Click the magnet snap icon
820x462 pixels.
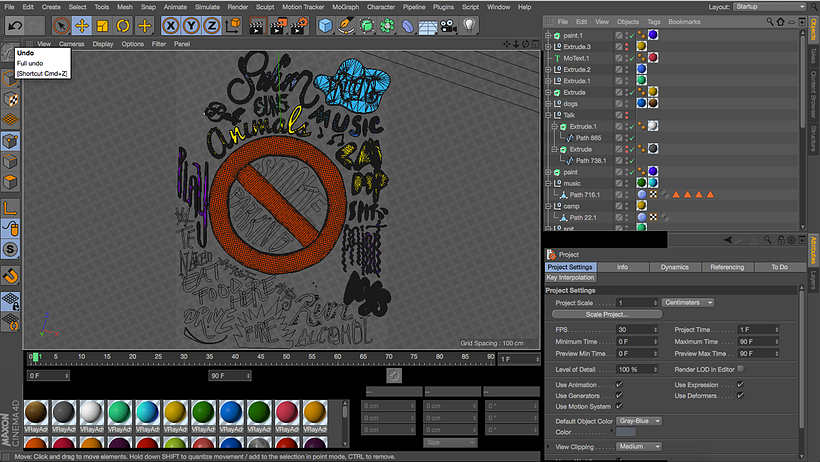(x=10, y=275)
